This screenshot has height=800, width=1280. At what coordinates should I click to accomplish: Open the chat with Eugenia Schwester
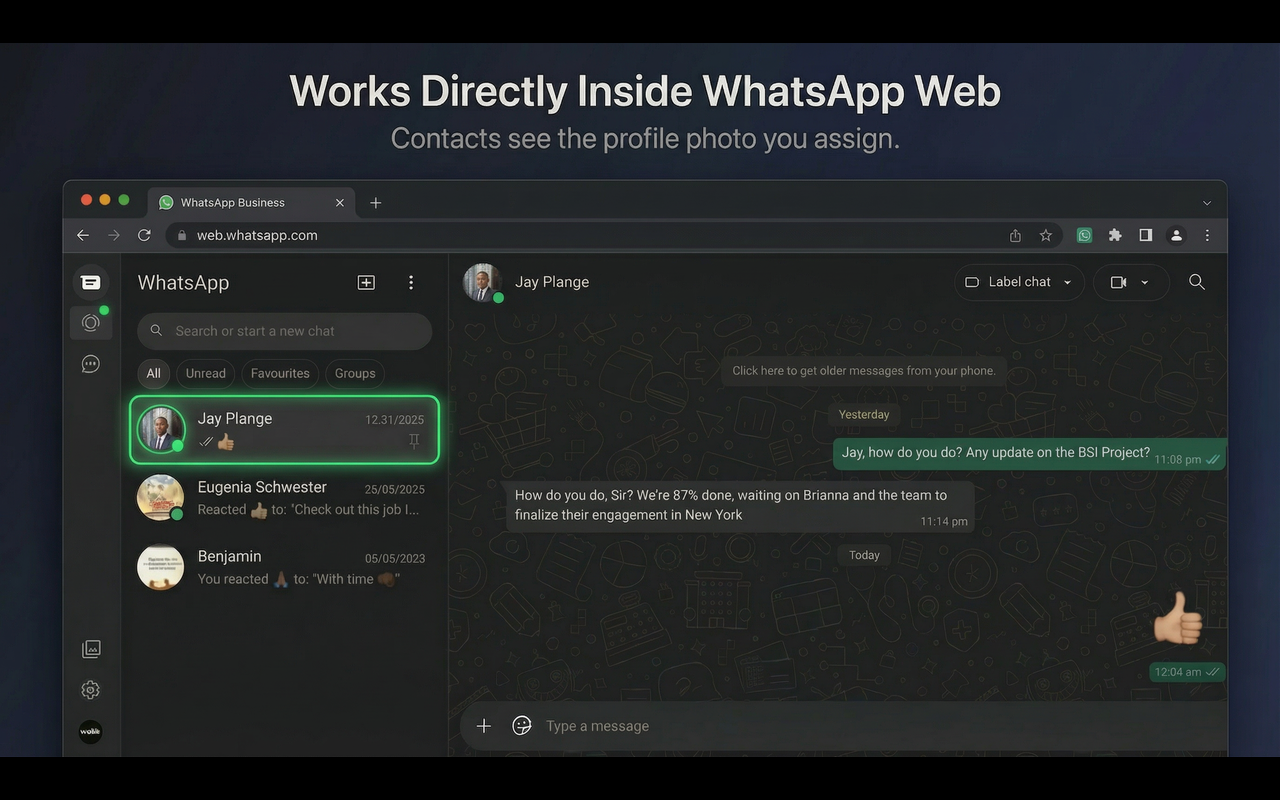coord(284,497)
